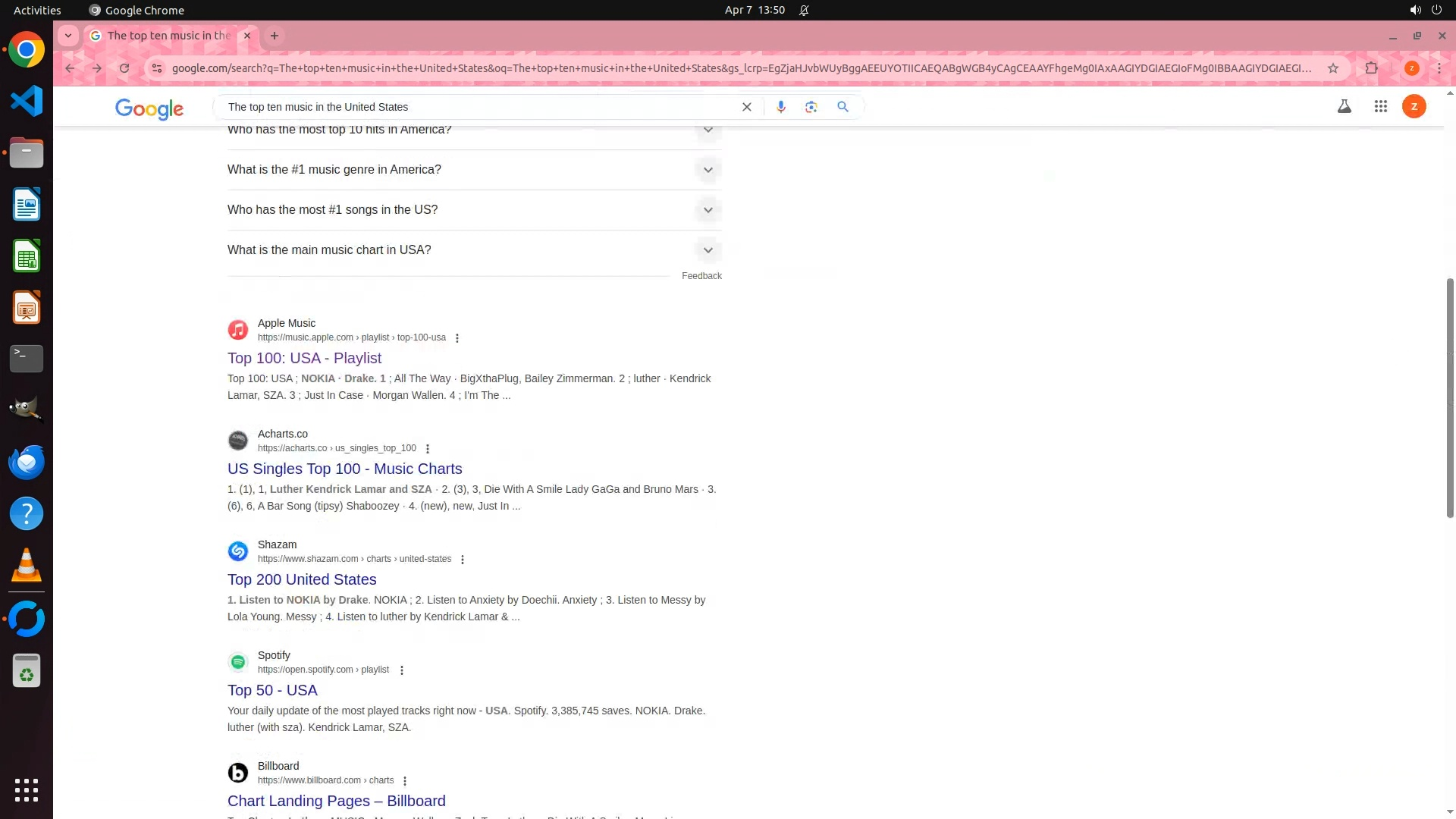Open "US Singles Top 100 - Music Charts" link
The width and height of the screenshot is (1456, 819).
[x=344, y=469]
